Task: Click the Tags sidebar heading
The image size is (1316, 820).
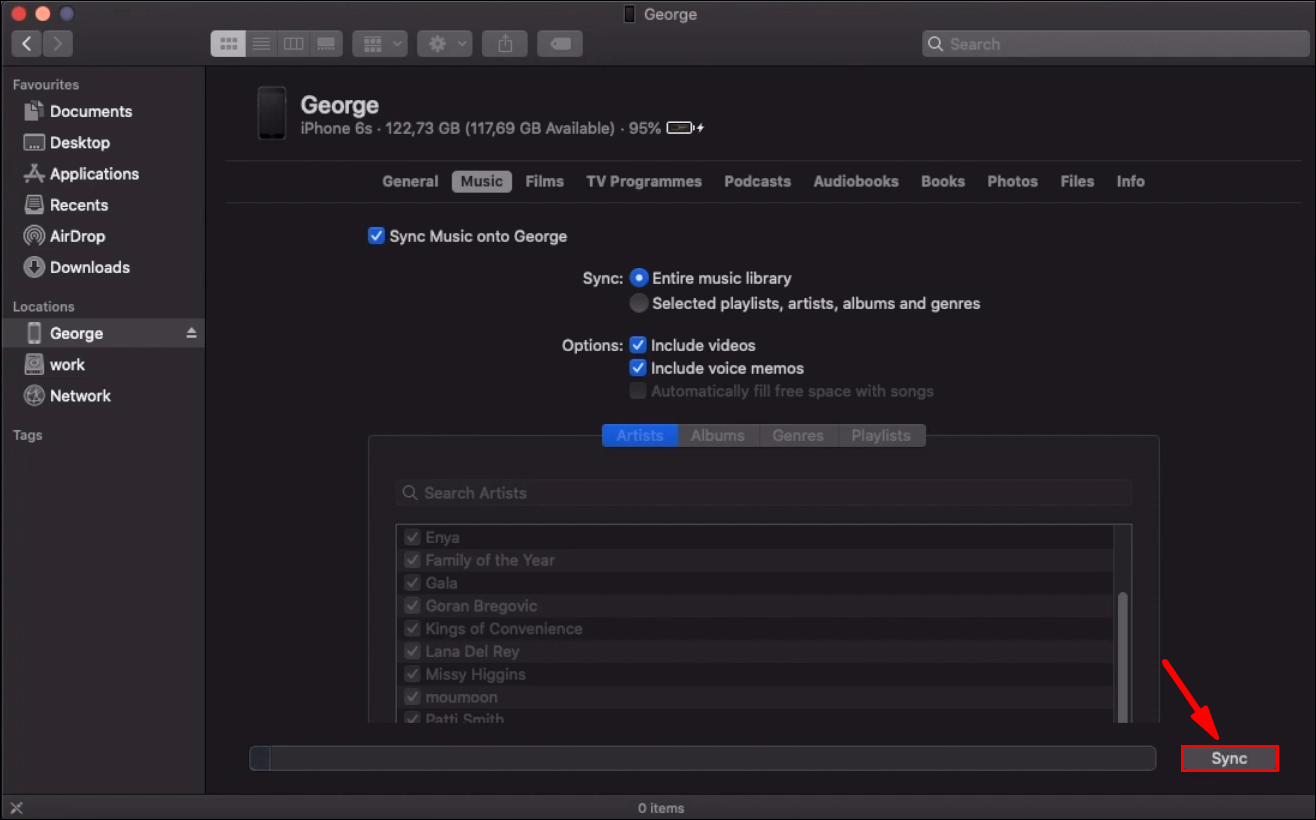Action: tap(28, 435)
